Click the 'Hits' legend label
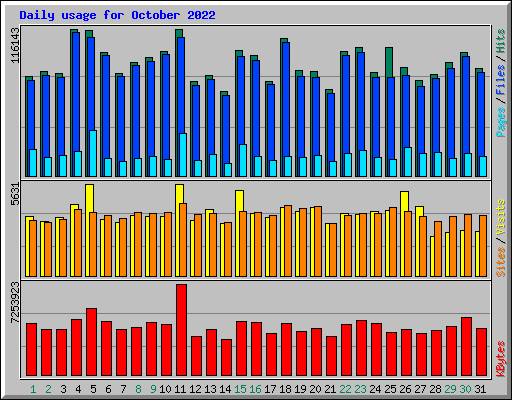512x400 pixels. pos(501,41)
